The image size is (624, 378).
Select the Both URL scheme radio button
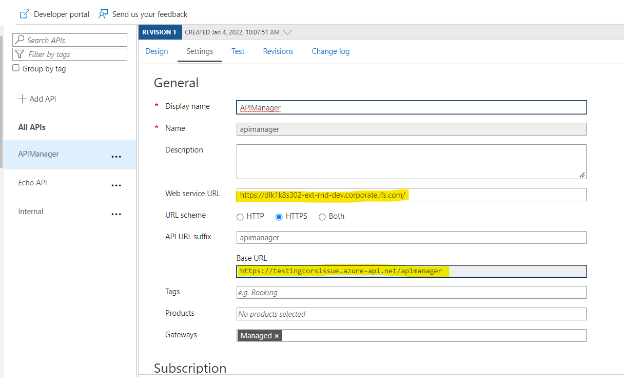click(322, 217)
